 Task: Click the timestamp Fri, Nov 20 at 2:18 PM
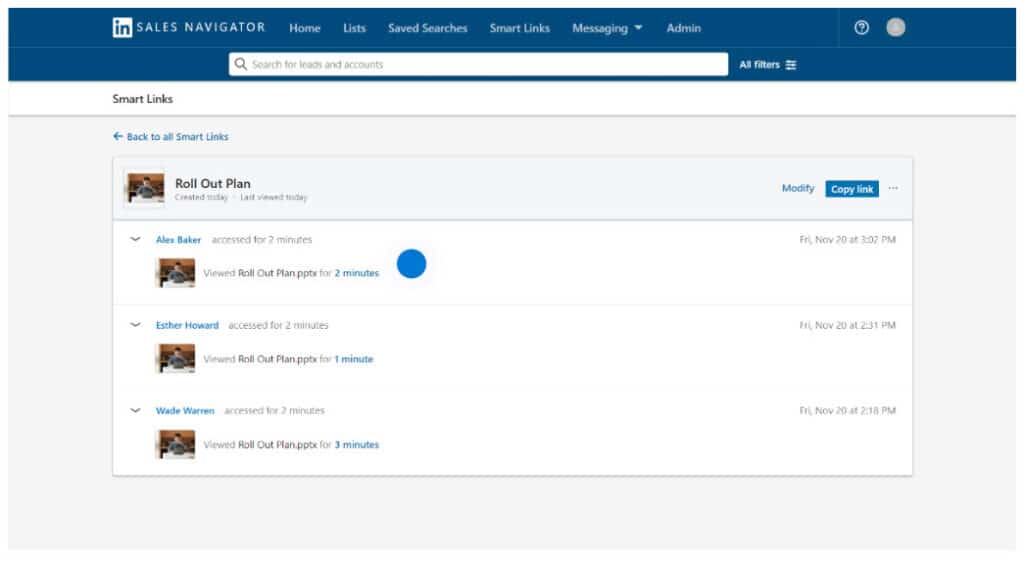(848, 411)
